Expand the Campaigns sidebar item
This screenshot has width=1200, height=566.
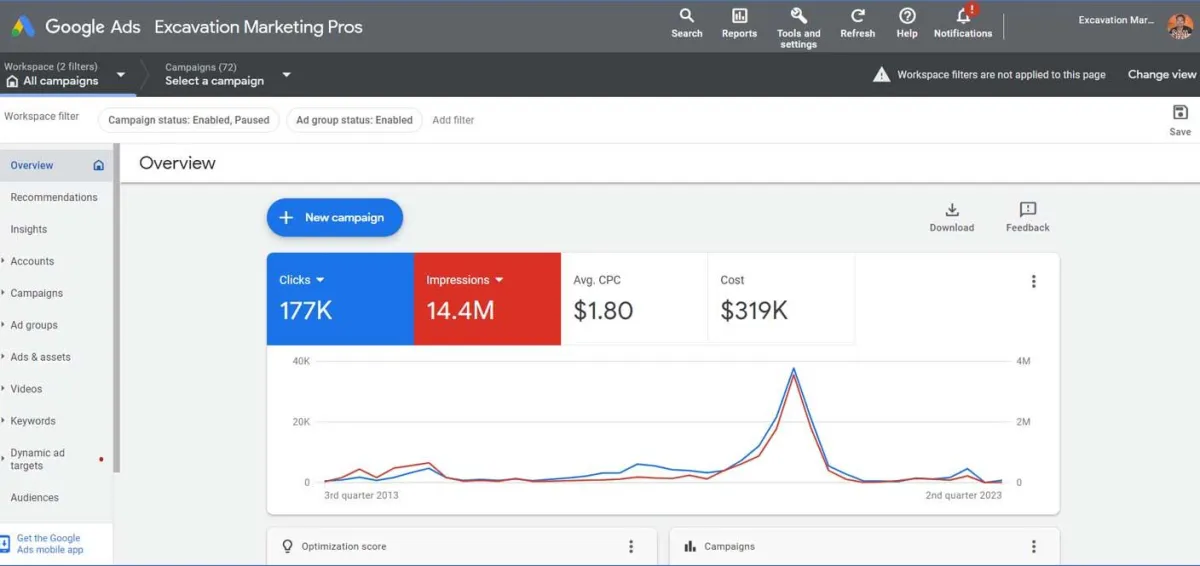(4, 293)
